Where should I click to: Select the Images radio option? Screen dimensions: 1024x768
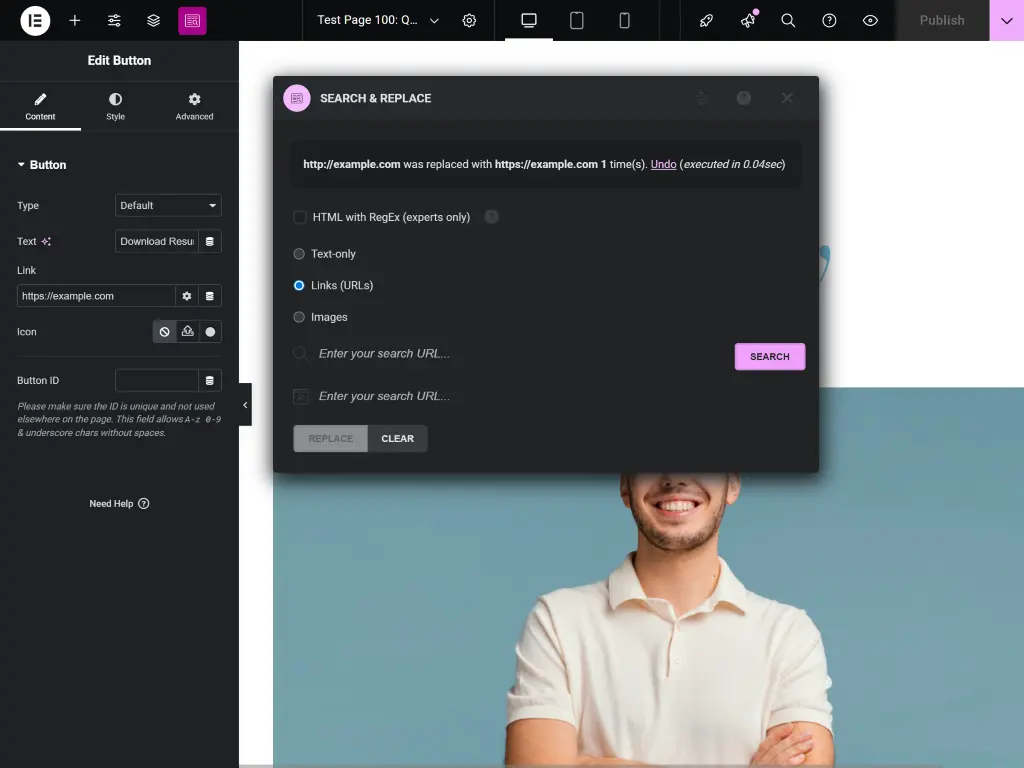point(299,317)
